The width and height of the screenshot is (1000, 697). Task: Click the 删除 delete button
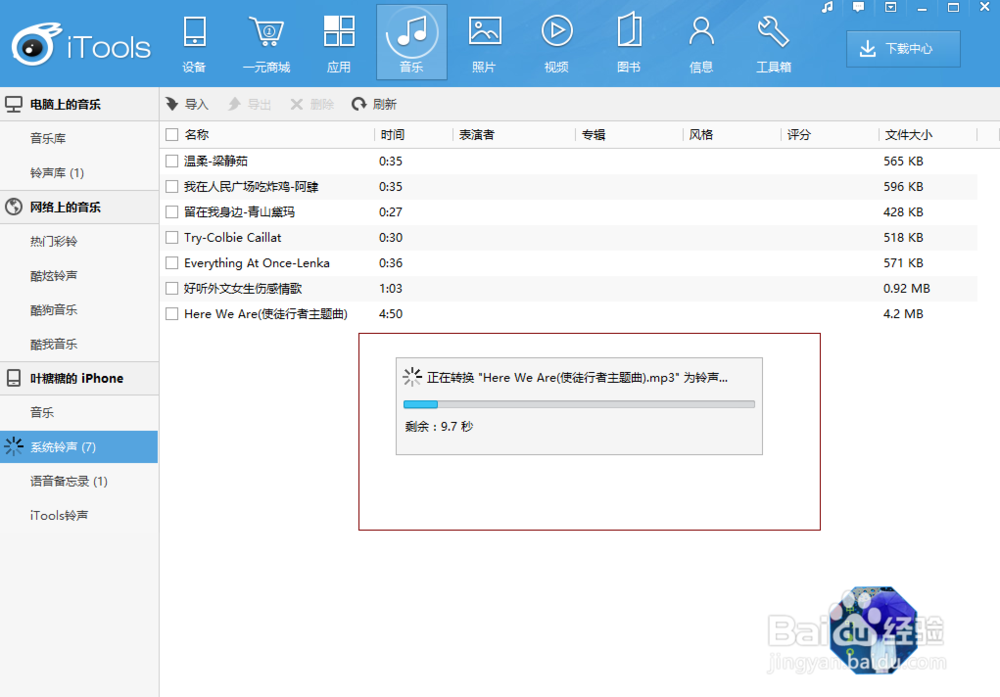click(312, 104)
